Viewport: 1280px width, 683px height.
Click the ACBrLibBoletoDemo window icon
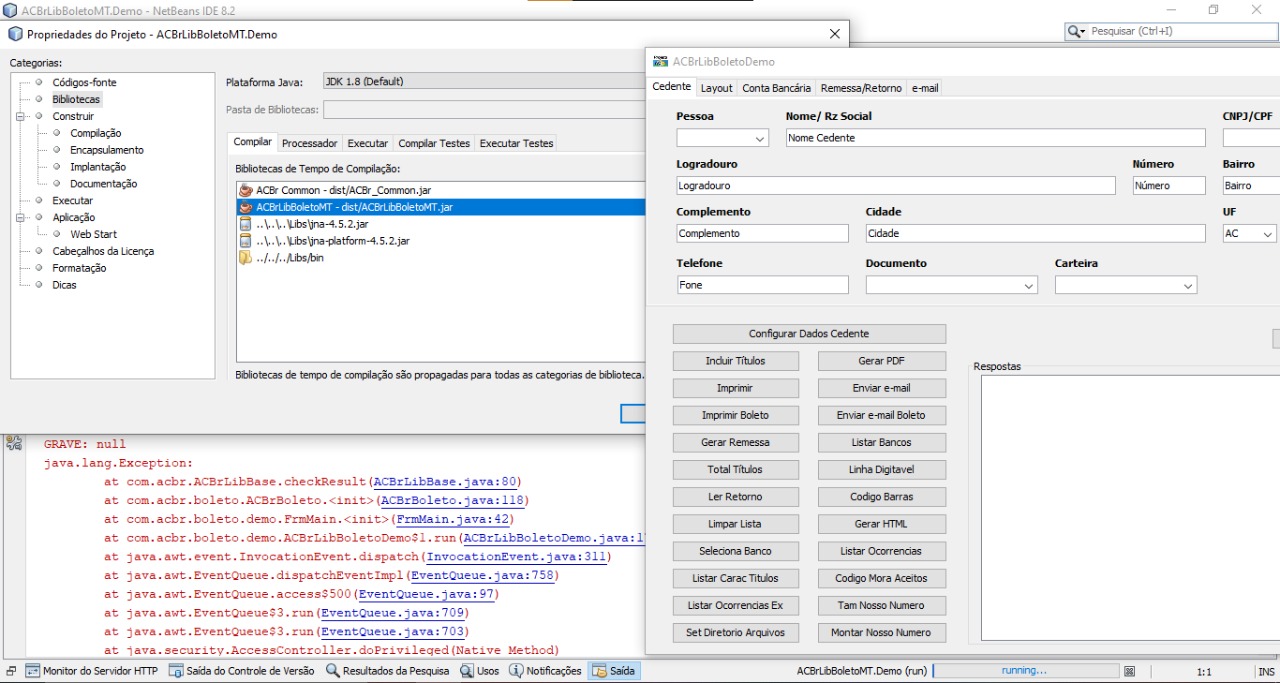click(660, 62)
